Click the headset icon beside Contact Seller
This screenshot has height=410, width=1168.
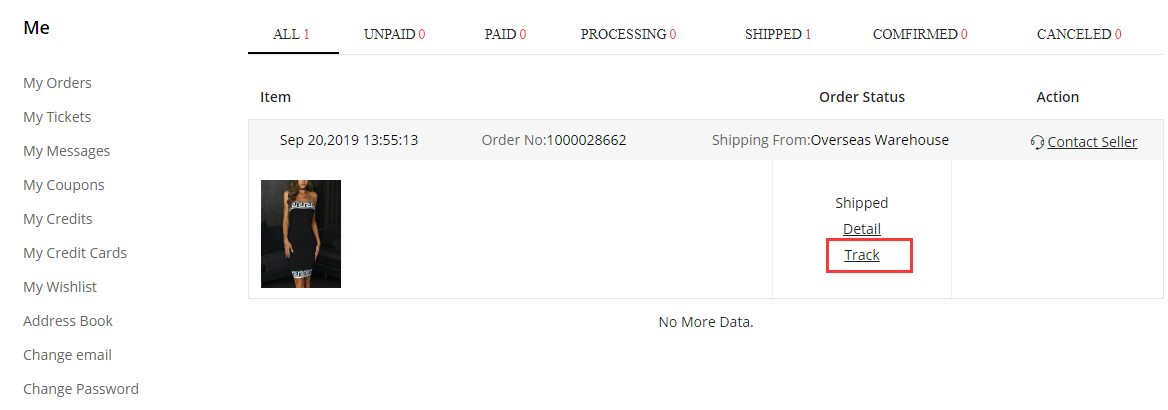click(x=1038, y=142)
